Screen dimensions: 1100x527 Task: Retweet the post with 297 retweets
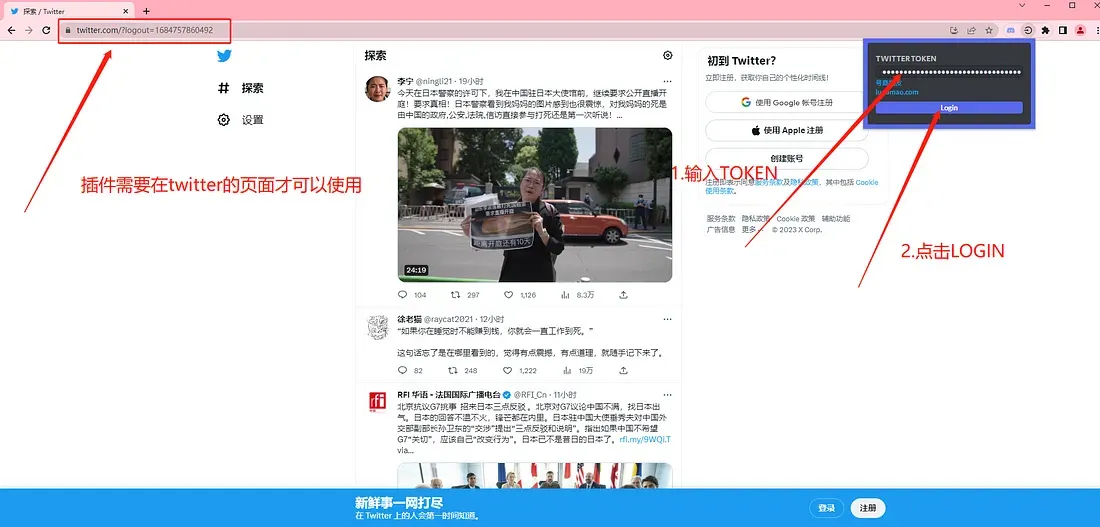click(x=455, y=295)
